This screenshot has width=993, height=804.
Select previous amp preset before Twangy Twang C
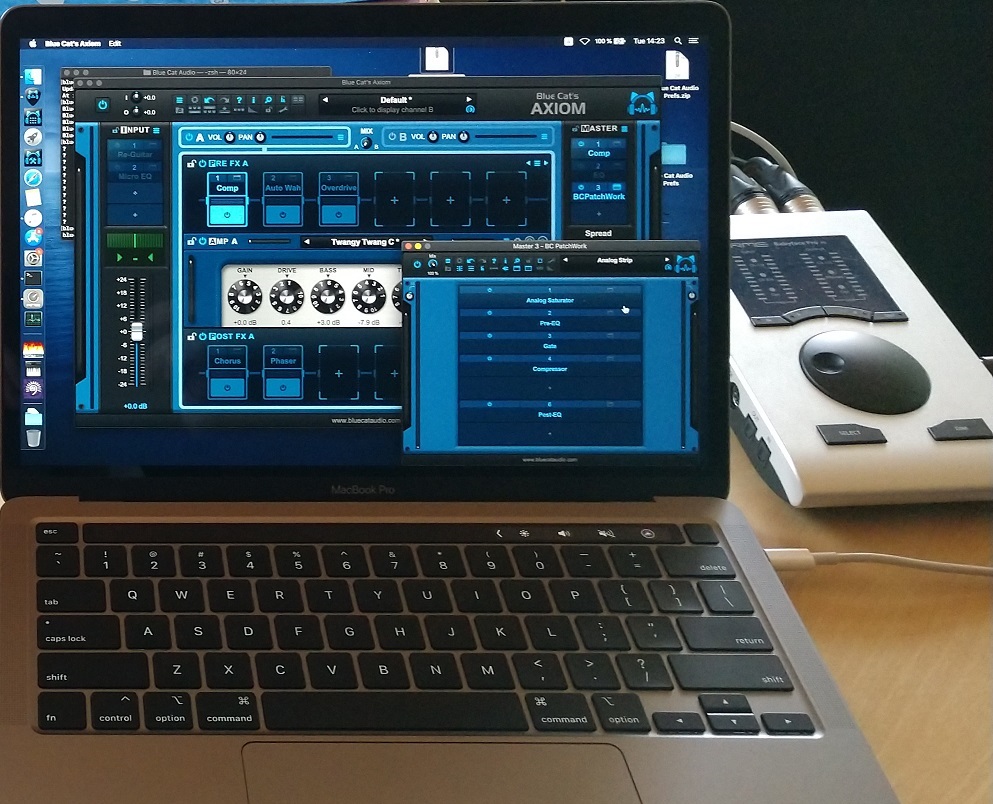click(x=307, y=241)
